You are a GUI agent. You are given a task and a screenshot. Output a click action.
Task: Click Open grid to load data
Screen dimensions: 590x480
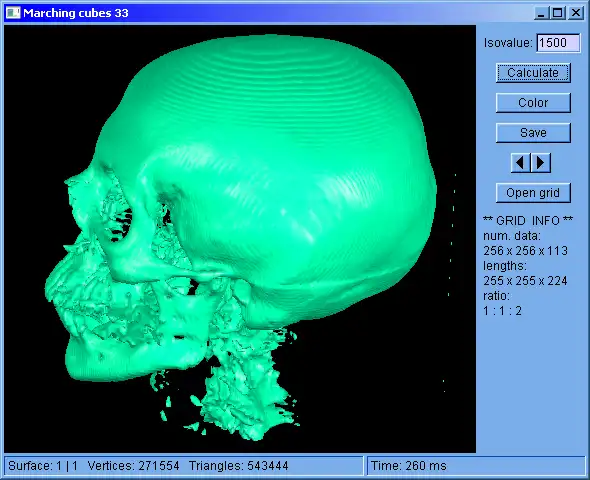click(533, 193)
